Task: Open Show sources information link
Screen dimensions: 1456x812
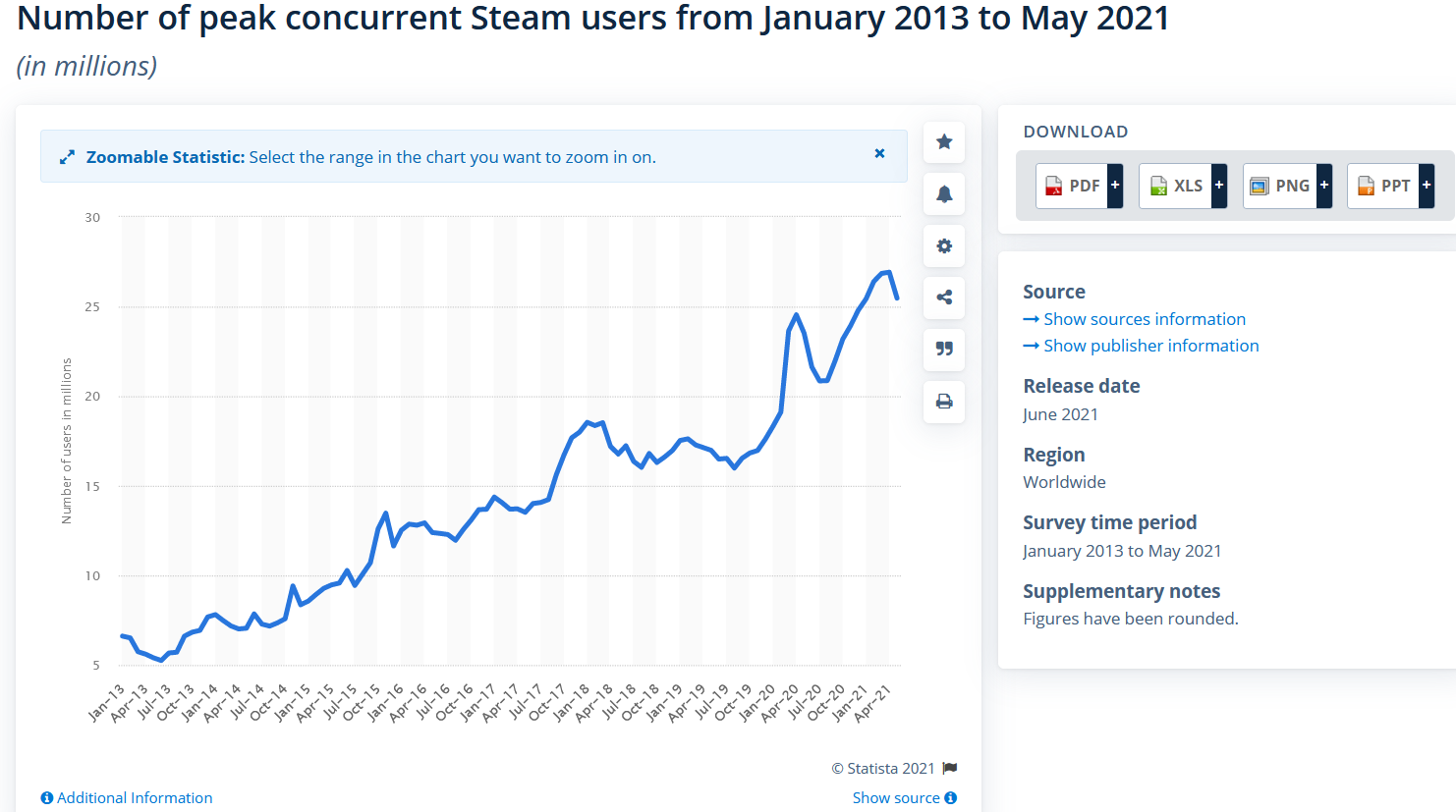Action: [1144, 319]
